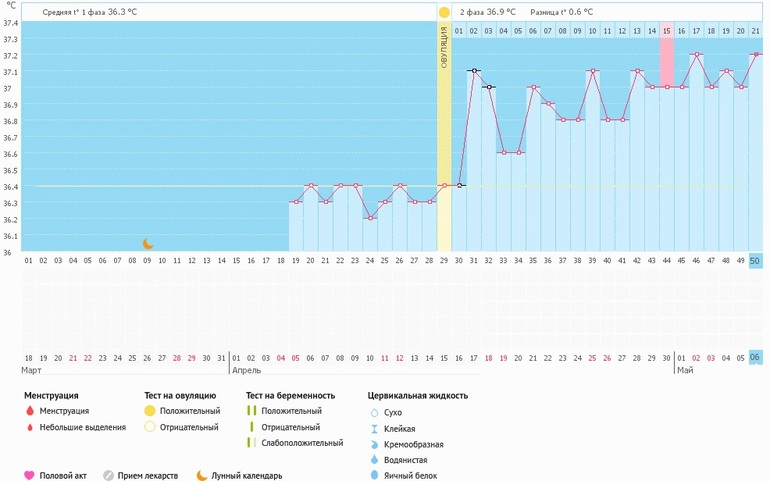The width and height of the screenshot is (770, 481).
Task: Click the Клейкая cervical fluid icon
Action: click(374, 428)
